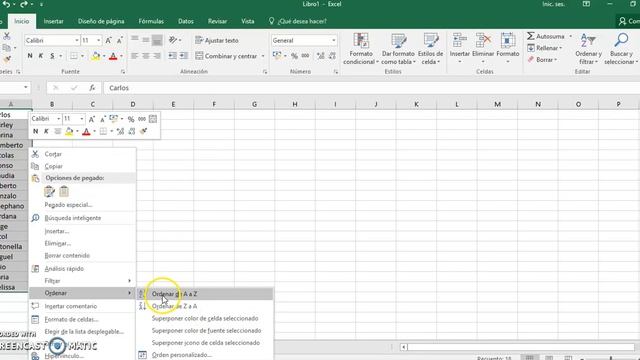Viewport: 640px width, 360px height.
Task: Select Copiar in context menu
Action: point(83,166)
